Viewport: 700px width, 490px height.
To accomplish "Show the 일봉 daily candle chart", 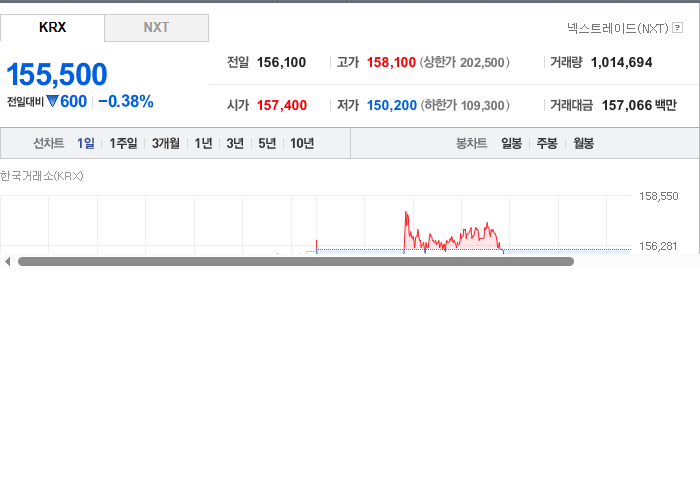I will point(511,143).
